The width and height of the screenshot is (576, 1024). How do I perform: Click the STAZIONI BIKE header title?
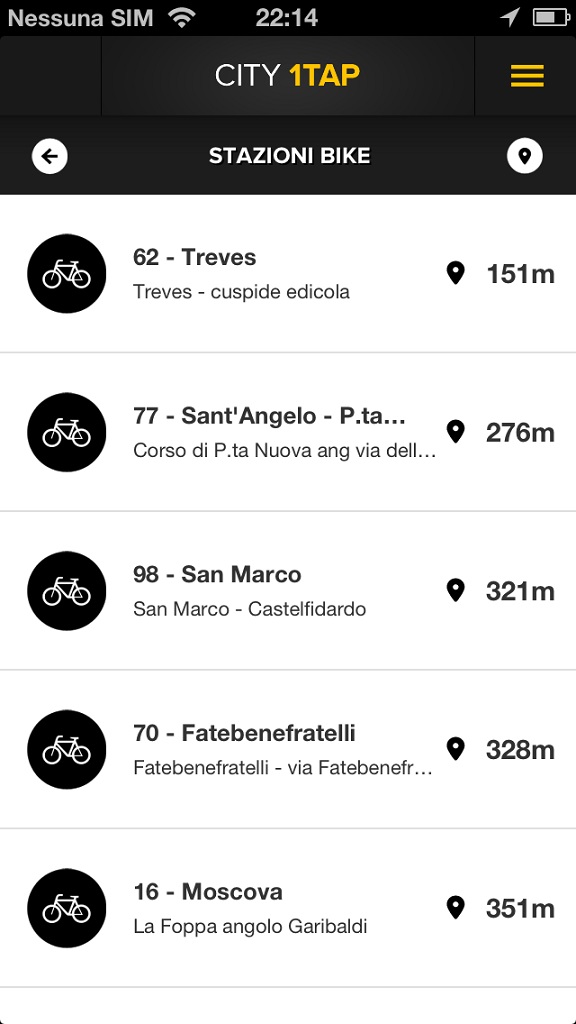pyautogui.click(x=289, y=156)
